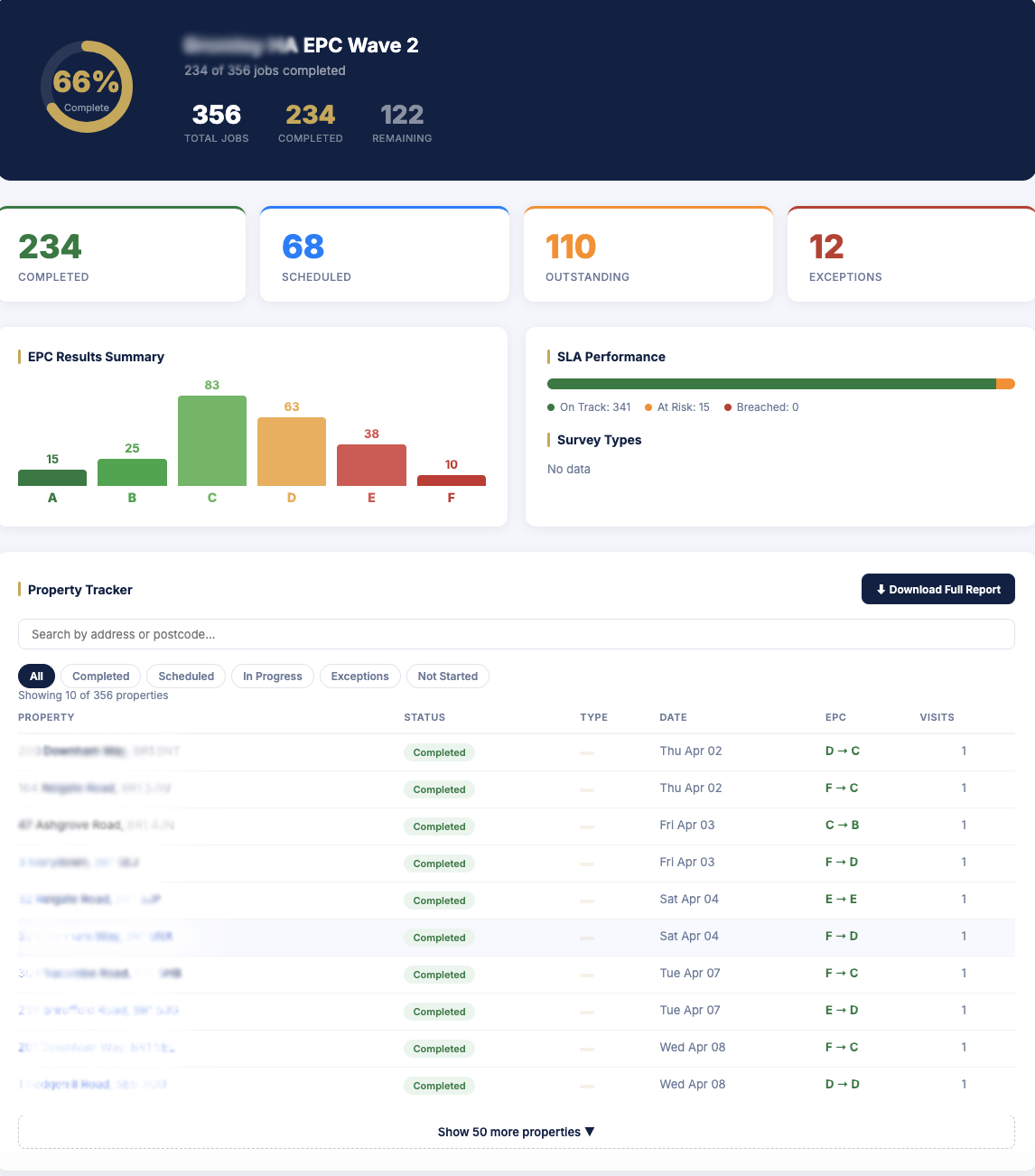Filter properties by Completed
Image resolution: width=1035 pixels, height=1176 pixels.
pyautogui.click(x=101, y=676)
